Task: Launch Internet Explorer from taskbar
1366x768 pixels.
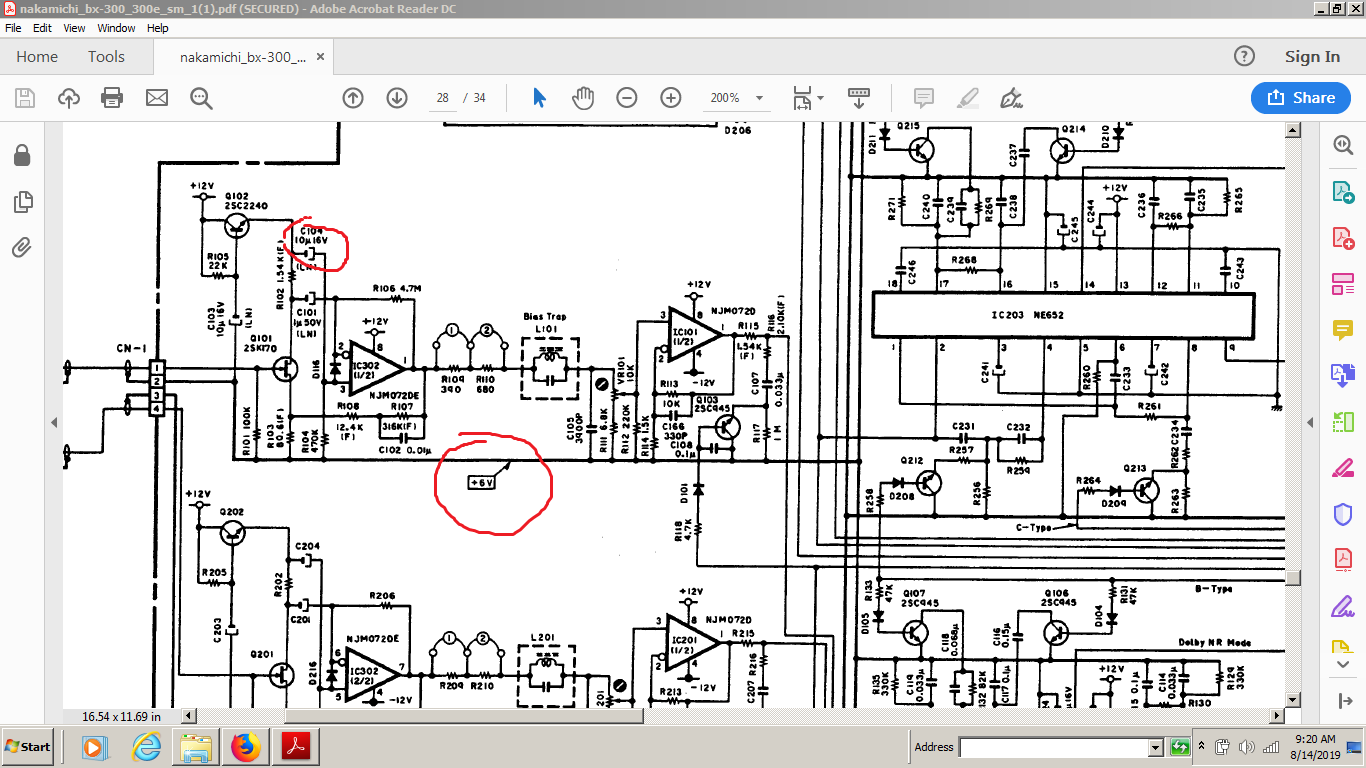Action: pyautogui.click(x=146, y=746)
